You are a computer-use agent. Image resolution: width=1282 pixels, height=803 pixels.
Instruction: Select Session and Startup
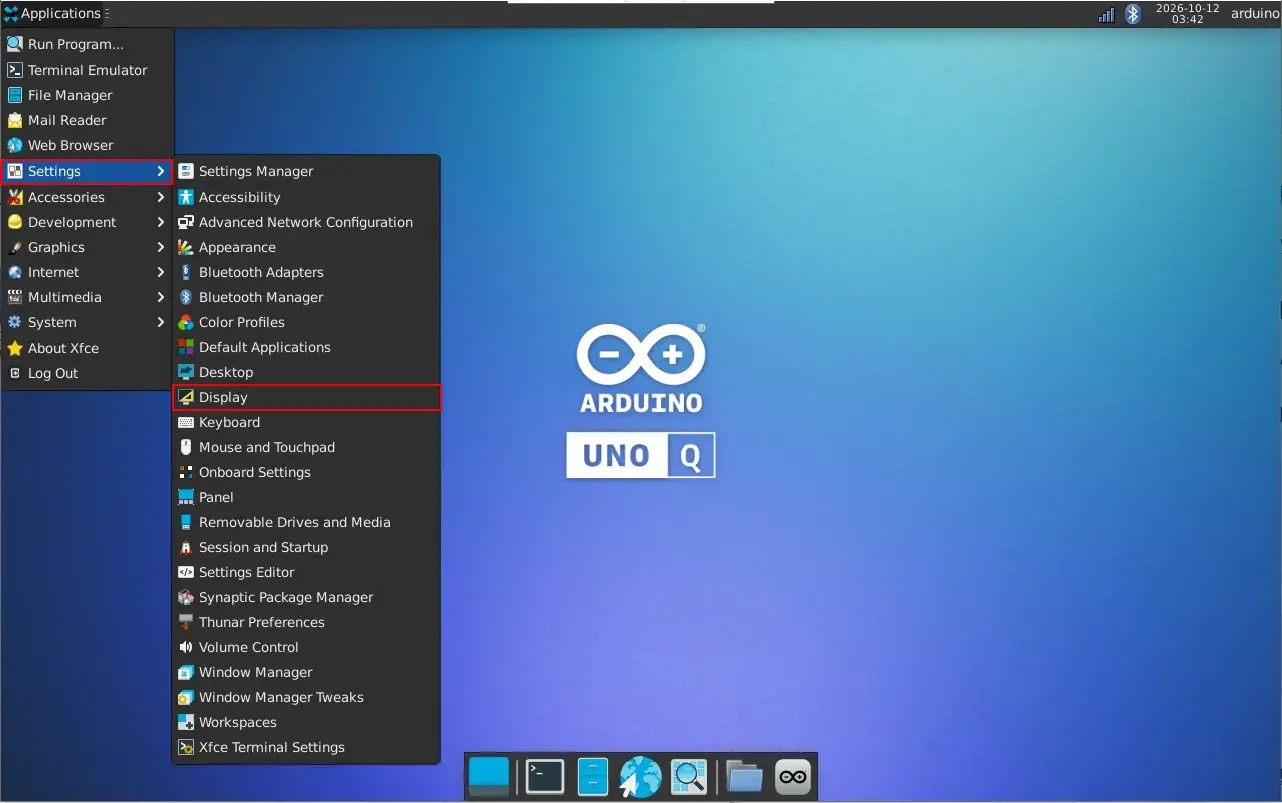[306, 547]
